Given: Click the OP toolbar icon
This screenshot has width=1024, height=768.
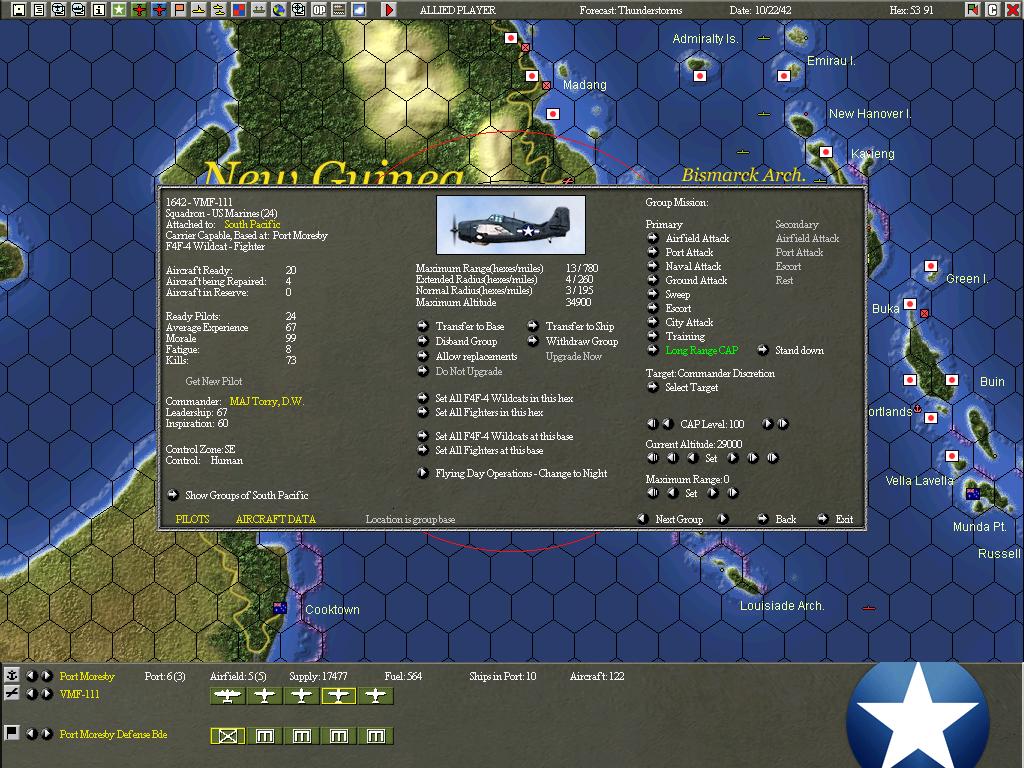Looking at the screenshot, I should click(319, 9).
